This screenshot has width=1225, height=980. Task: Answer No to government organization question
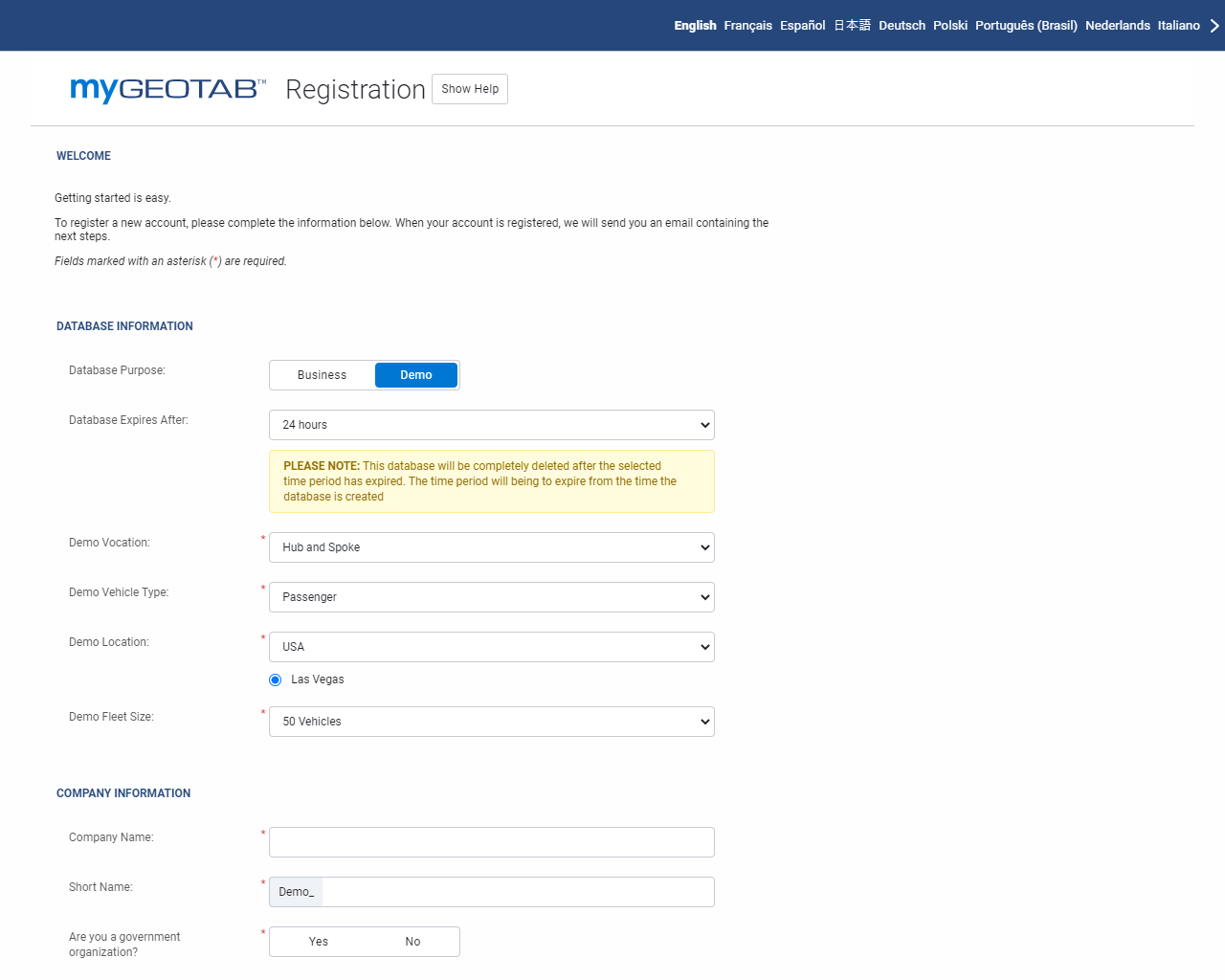[412, 942]
